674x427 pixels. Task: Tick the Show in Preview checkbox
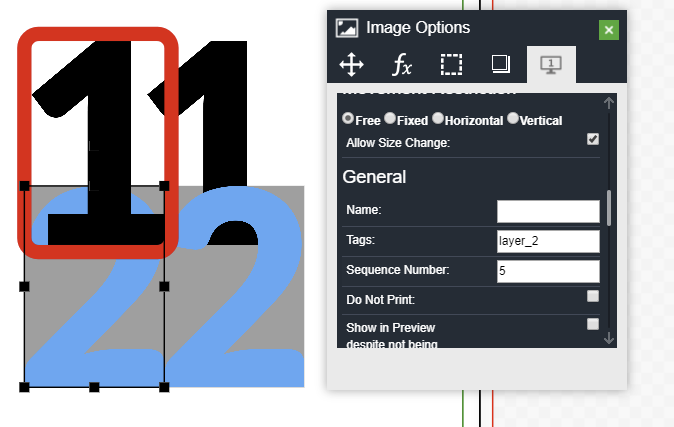tap(593, 324)
